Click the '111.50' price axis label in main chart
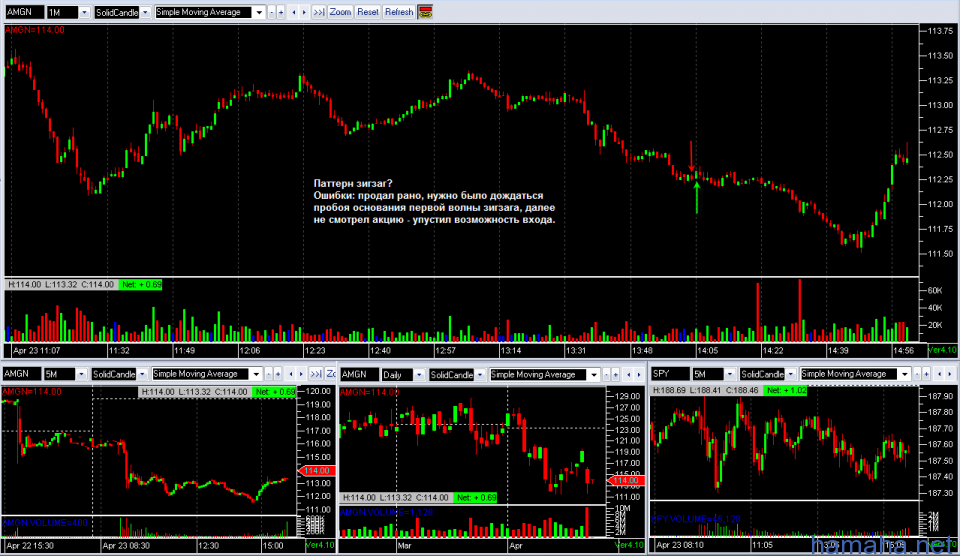 pyautogui.click(x=941, y=254)
